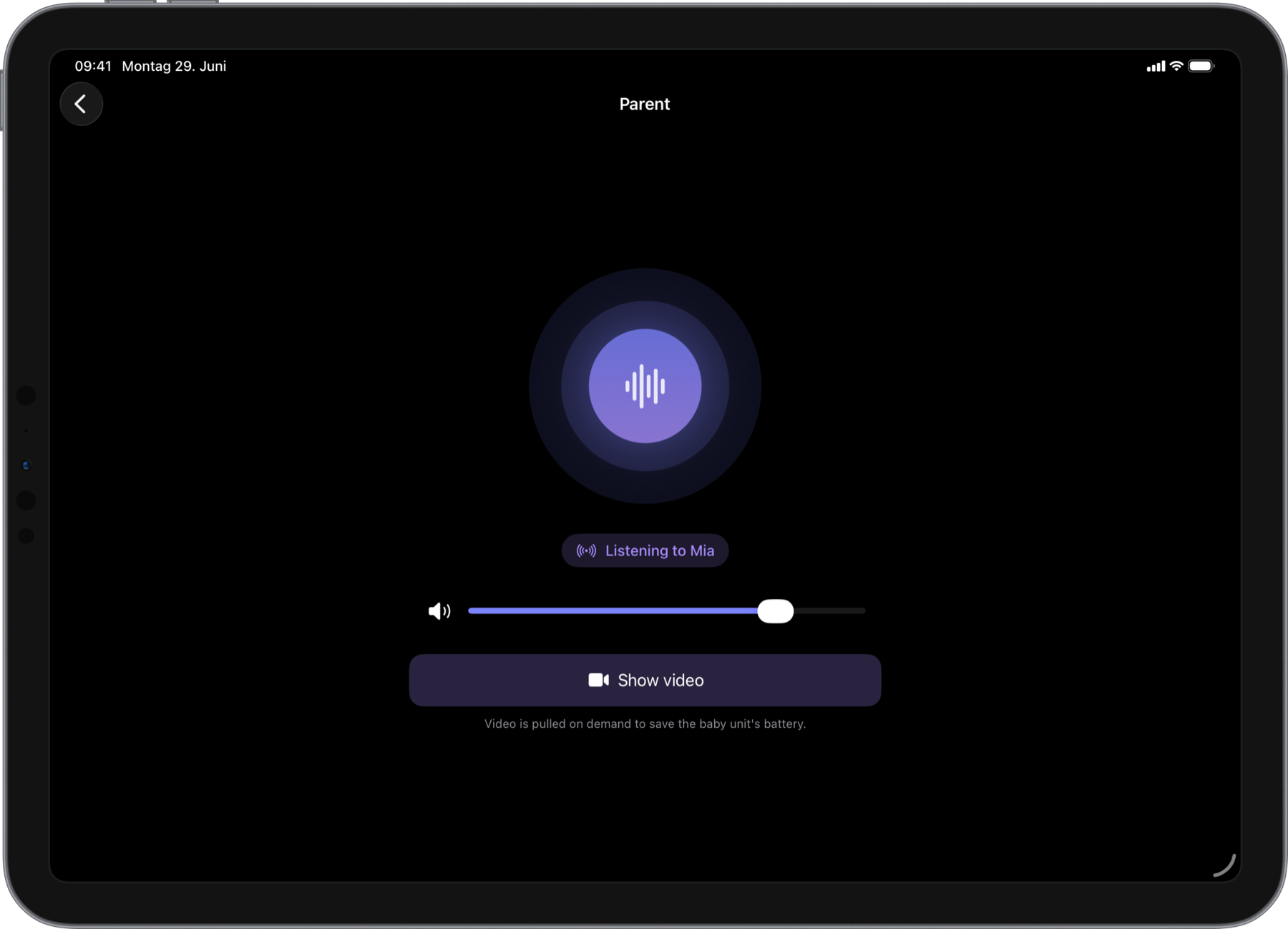Click the 09:41 clock in status bar

tap(93, 66)
